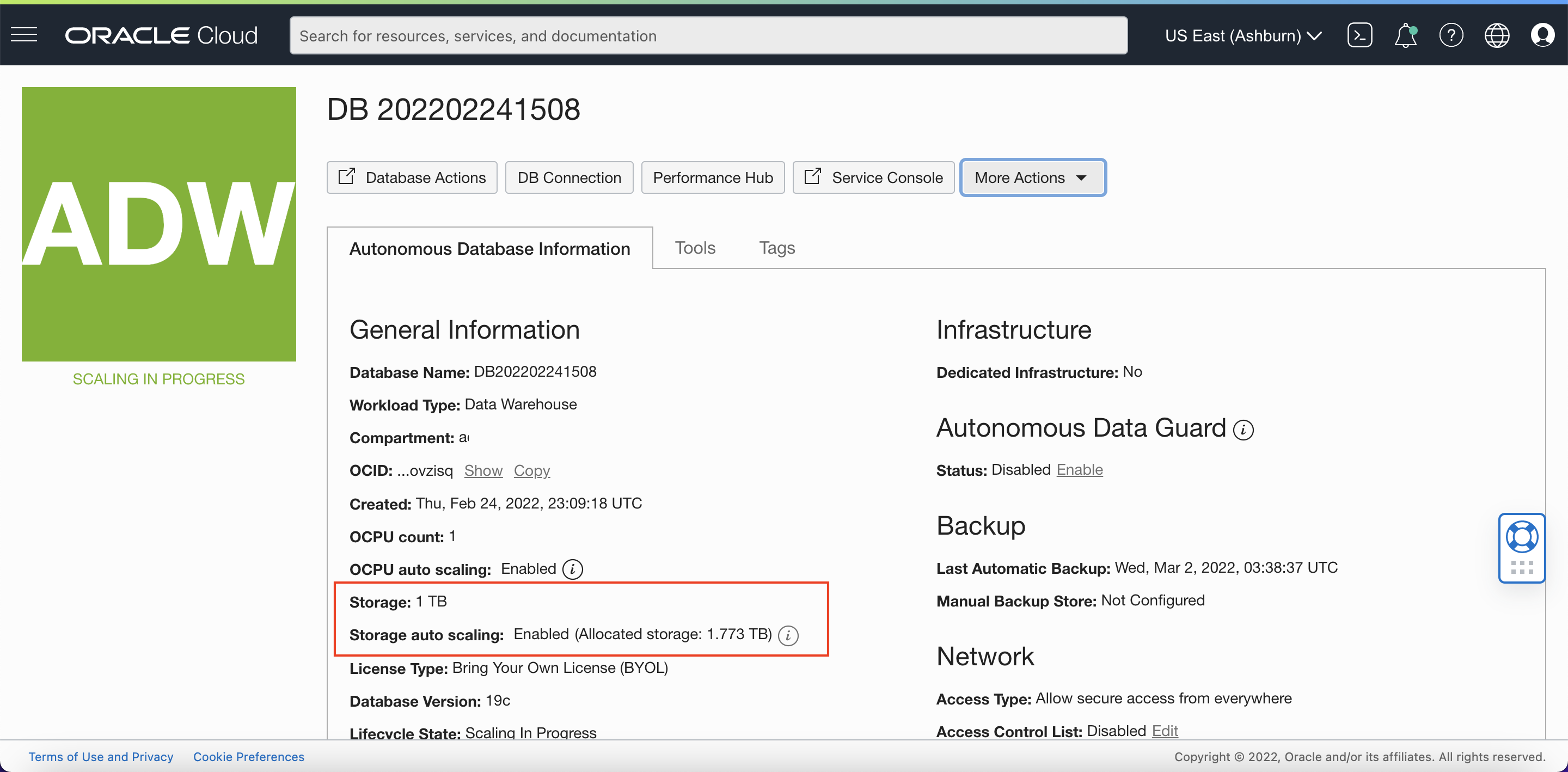
Task: Open the Performance Hub button
Action: tap(712, 178)
